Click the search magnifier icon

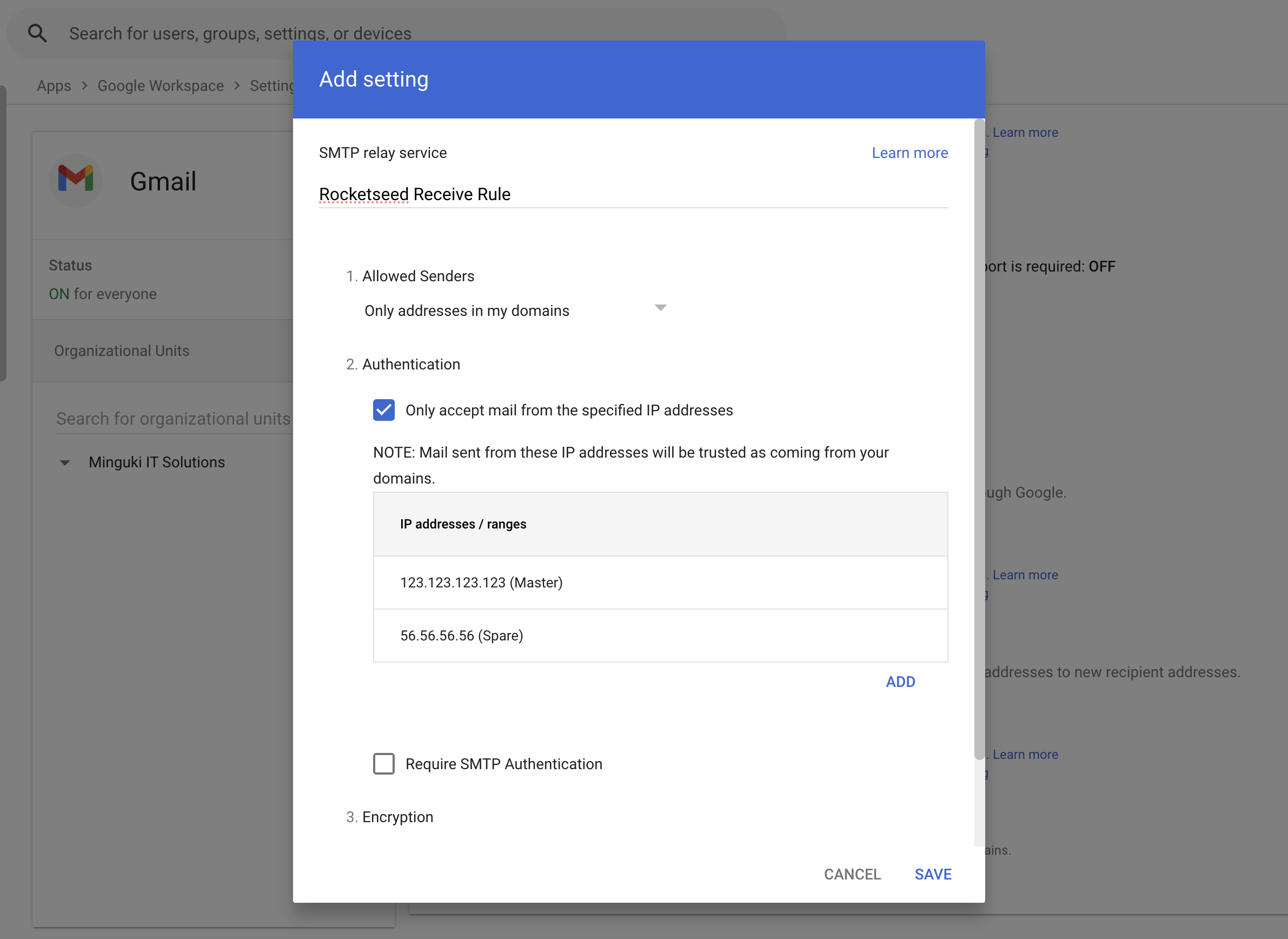pos(37,34)
